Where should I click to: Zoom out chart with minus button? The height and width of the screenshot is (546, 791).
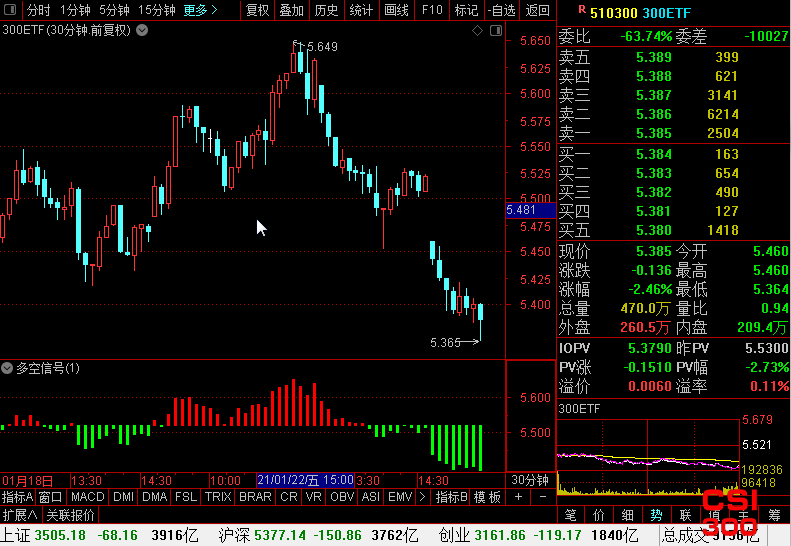pyautogui.click(x=543, y=497)
